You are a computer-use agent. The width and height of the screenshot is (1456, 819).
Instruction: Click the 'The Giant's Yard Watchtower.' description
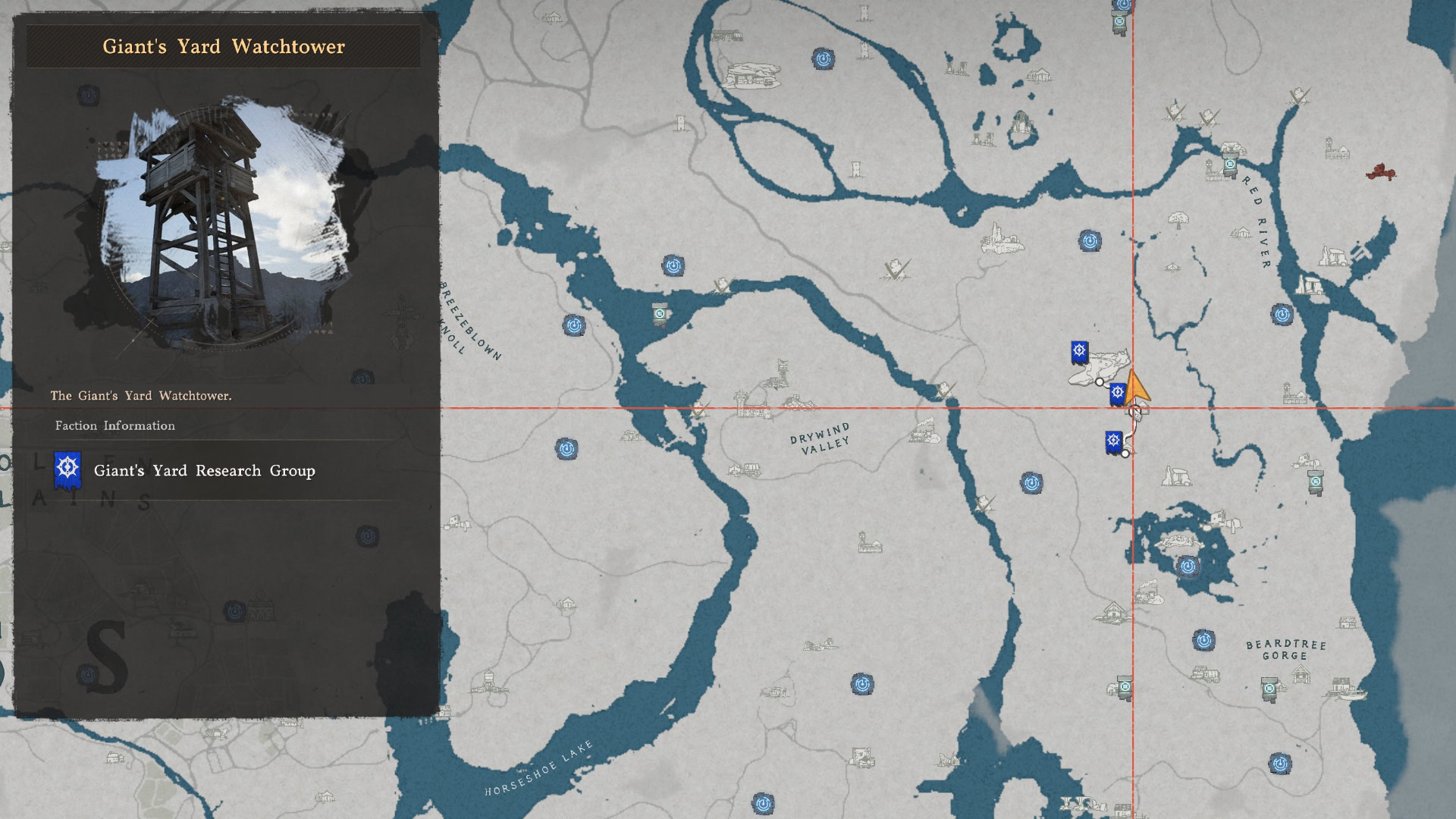tap(141, 396)
